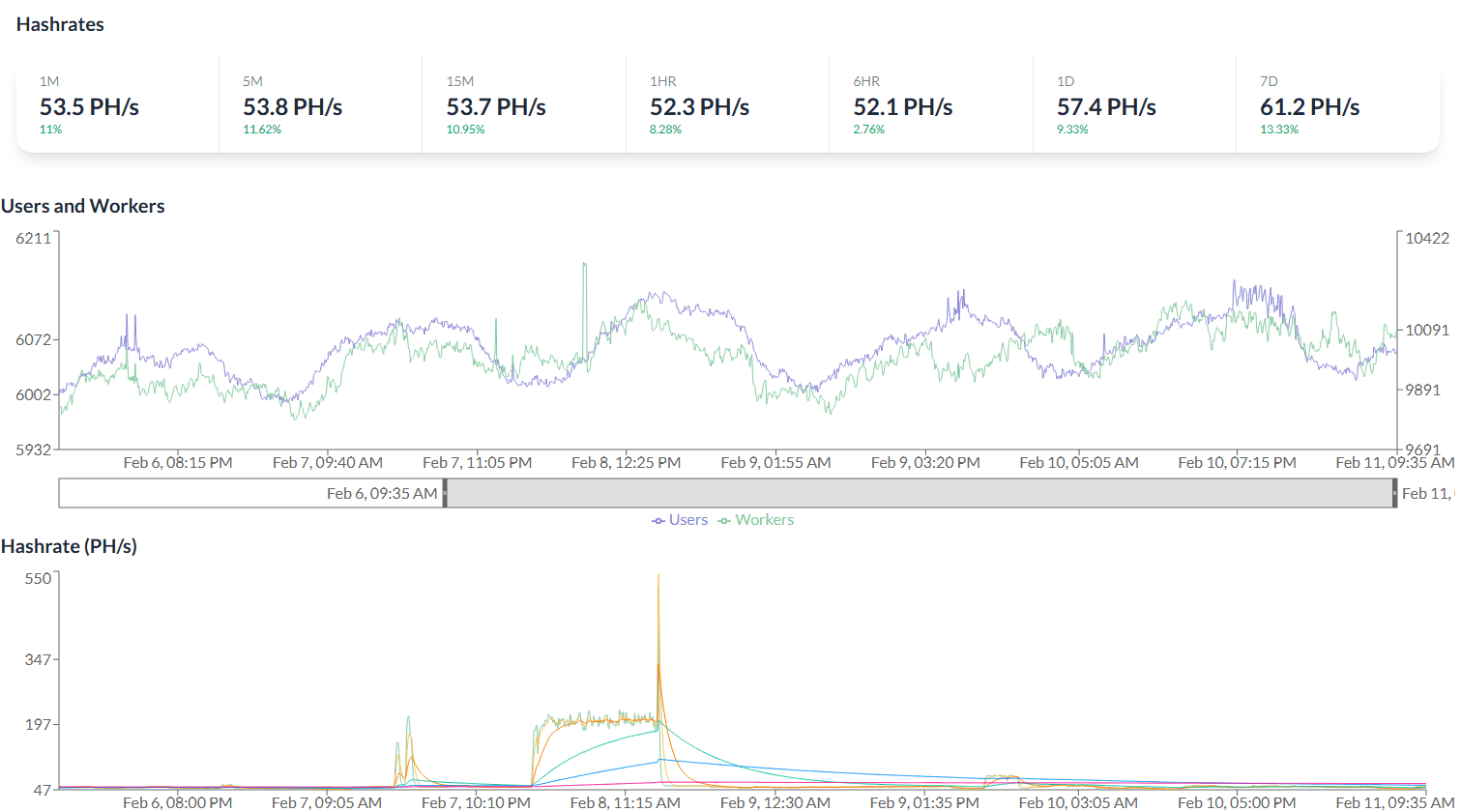Click the right handle of time range slider
Image resolution: width=1461 pixels, height=812 pixels.
pyautogui.click(x=1394, y=493)
